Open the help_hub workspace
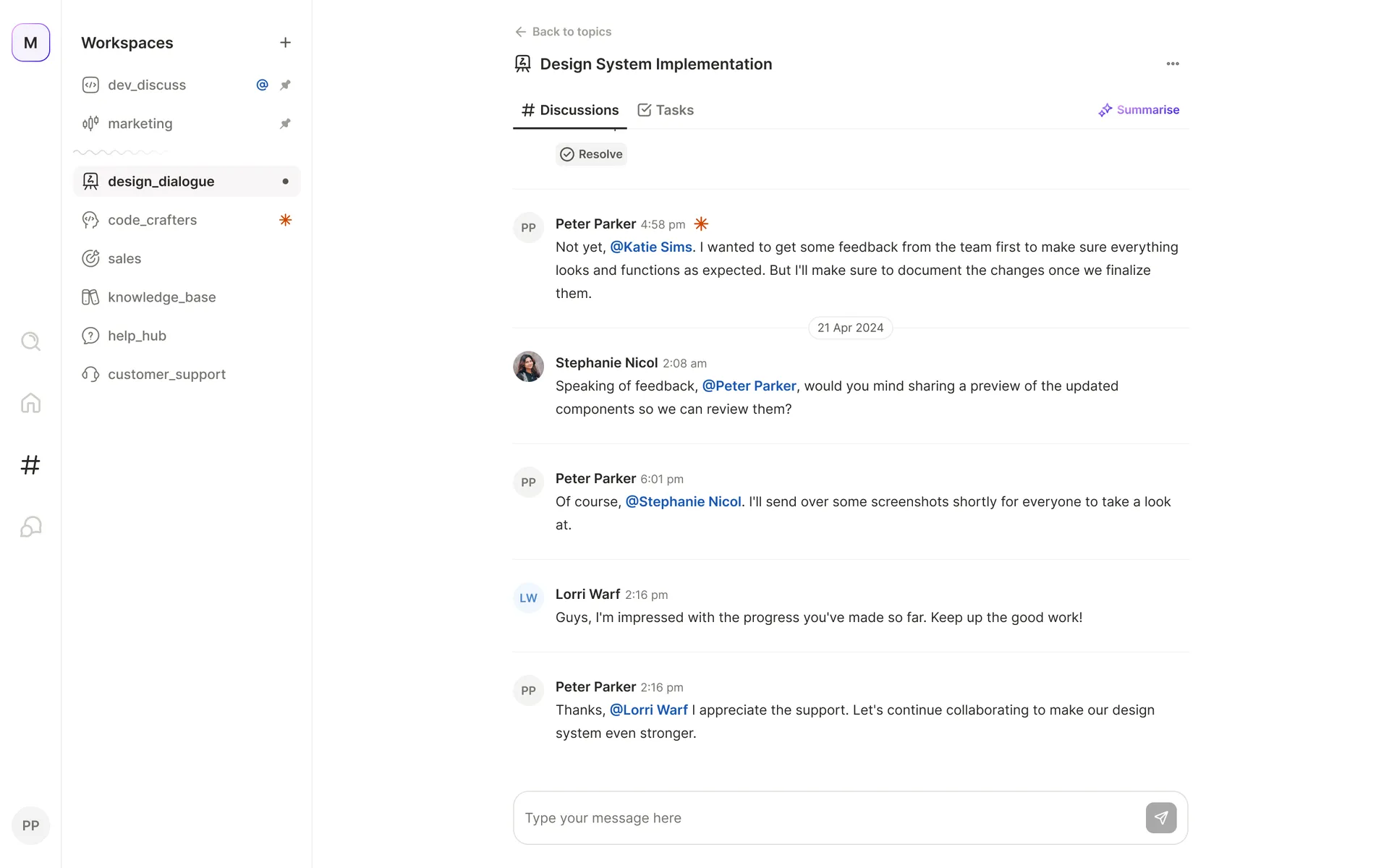Image resolution: width=1389 pixels, height=868 pixels. pos(187,336)
